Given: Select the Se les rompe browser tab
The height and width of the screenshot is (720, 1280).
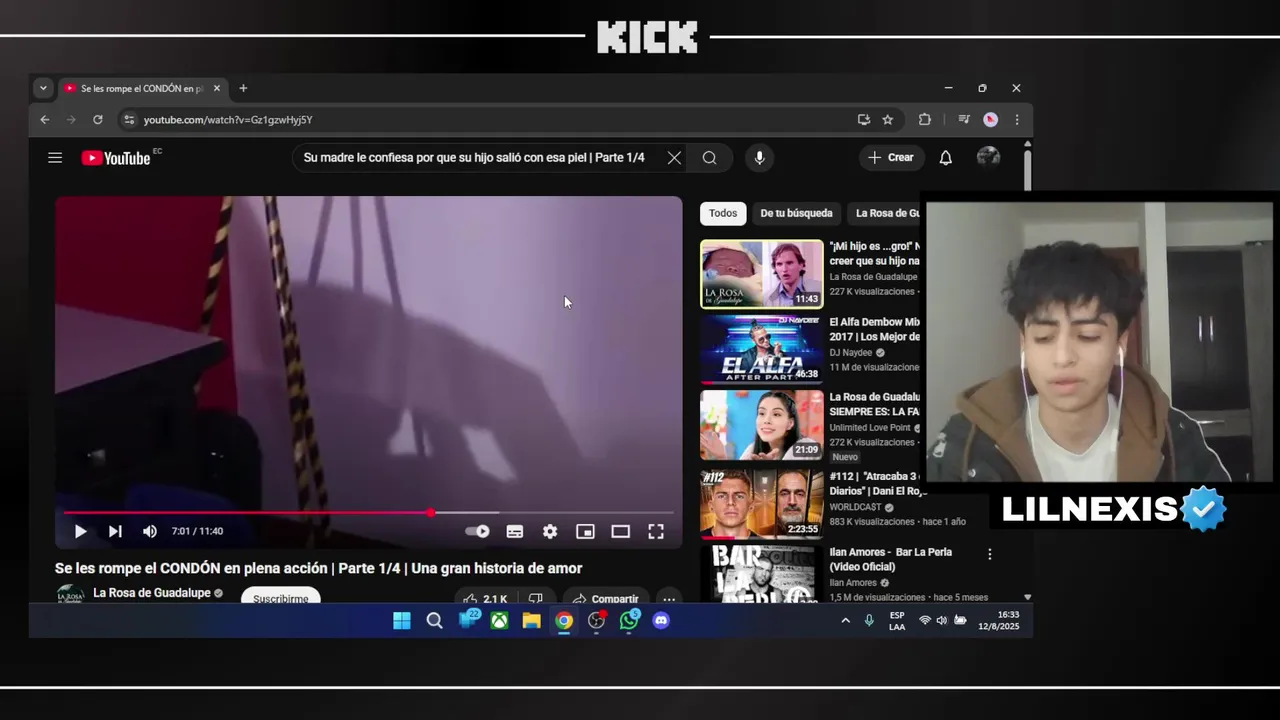Looking at the screenshot, I should [x=140, y=88].
